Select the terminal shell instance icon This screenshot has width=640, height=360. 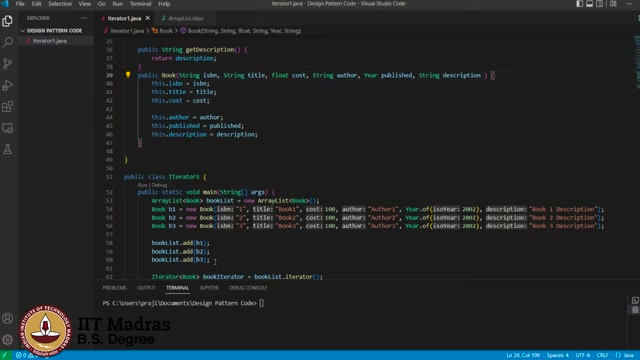pos(635,300)
